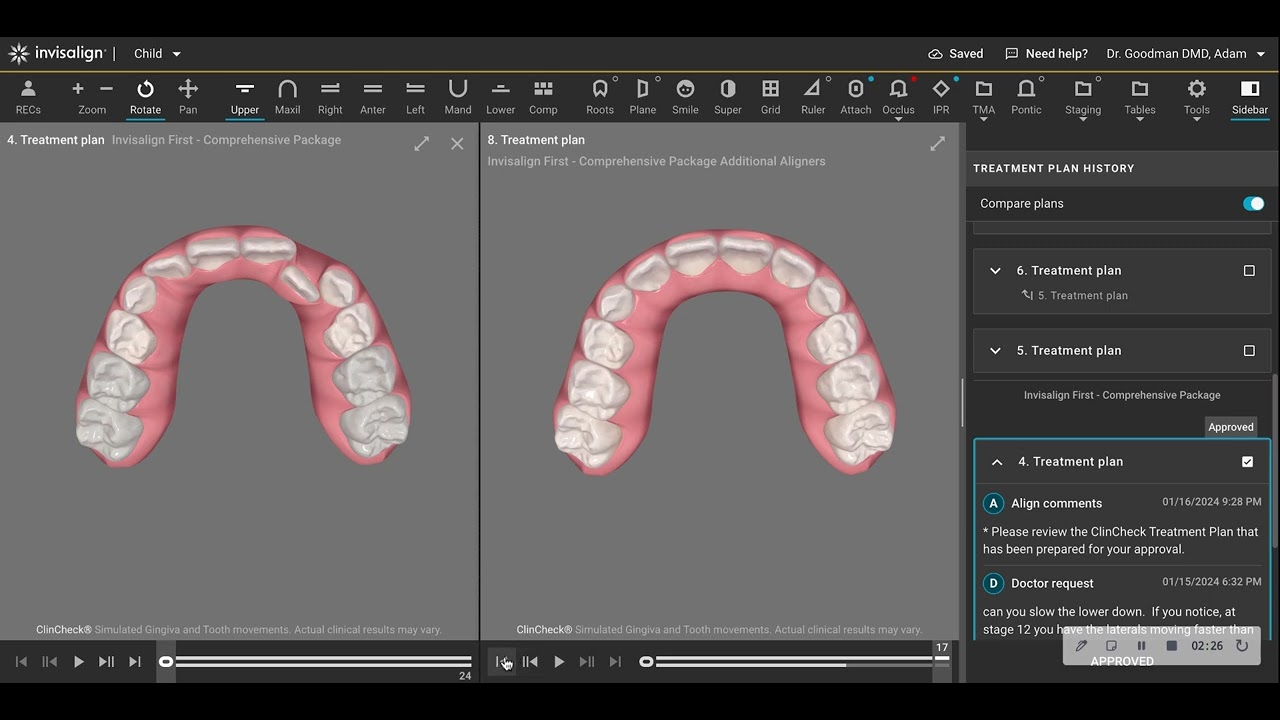Switch to Lower arch view

pos(501,97)
